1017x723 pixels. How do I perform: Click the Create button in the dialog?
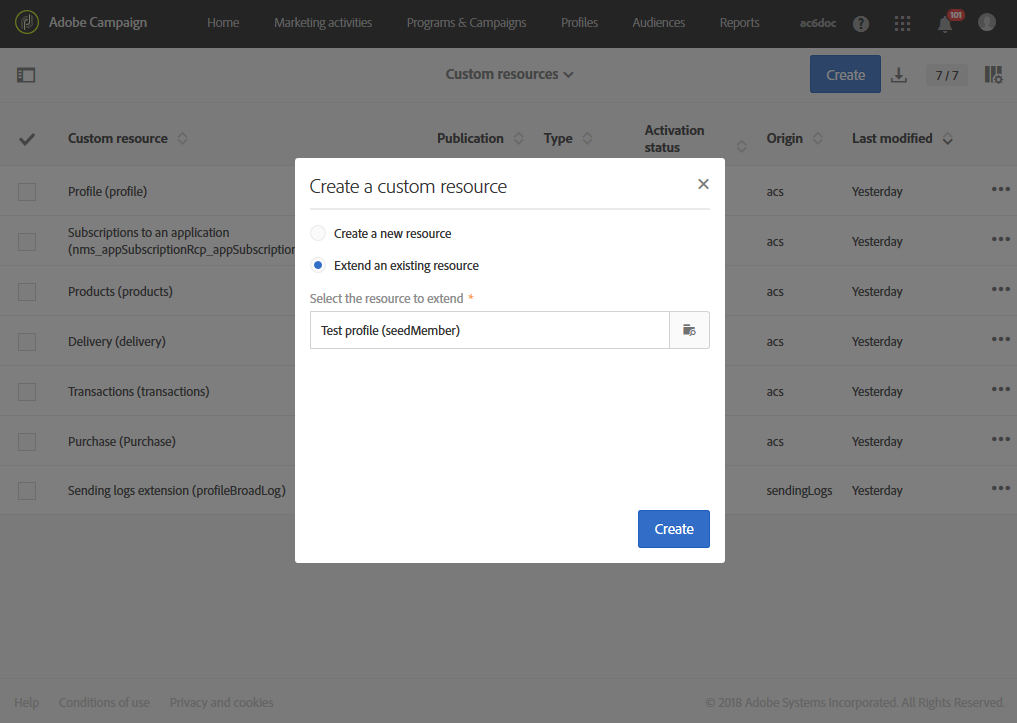click(673, 529)
